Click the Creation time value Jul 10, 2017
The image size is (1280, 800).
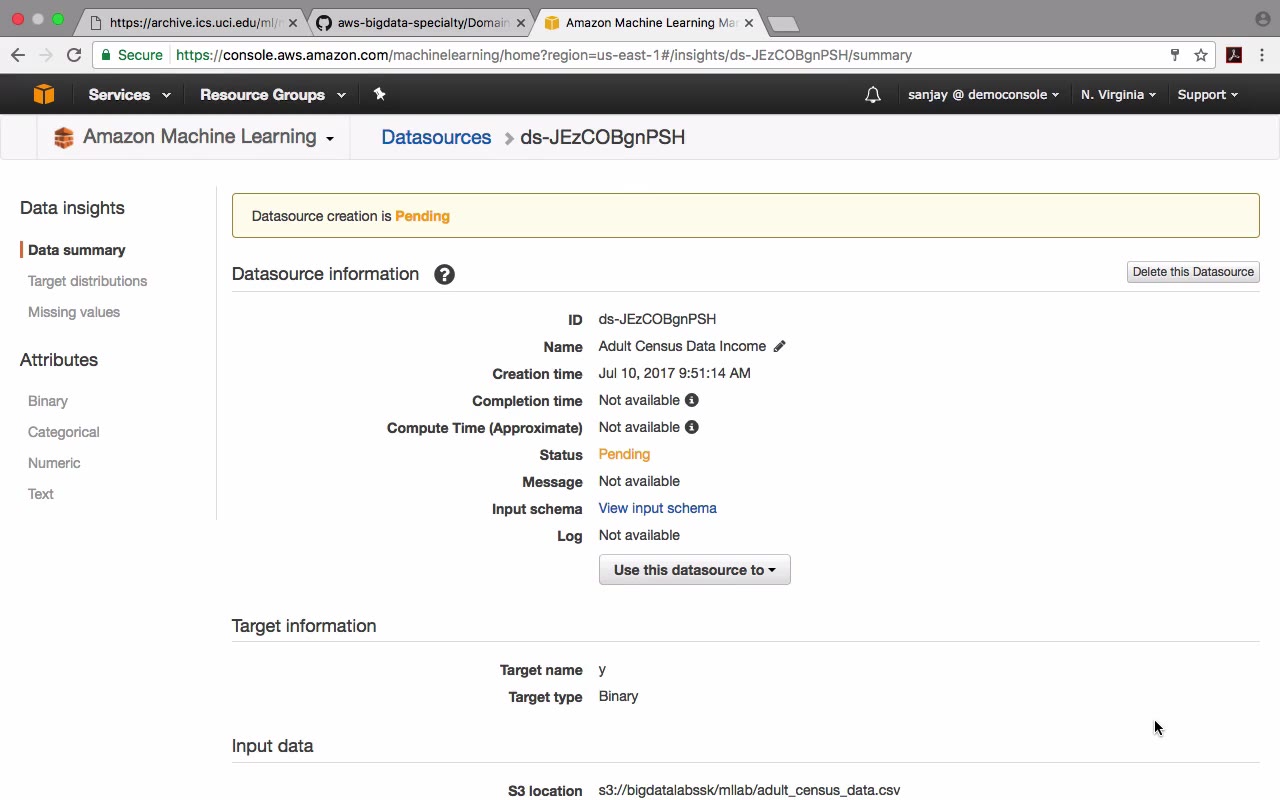[674, 373]
